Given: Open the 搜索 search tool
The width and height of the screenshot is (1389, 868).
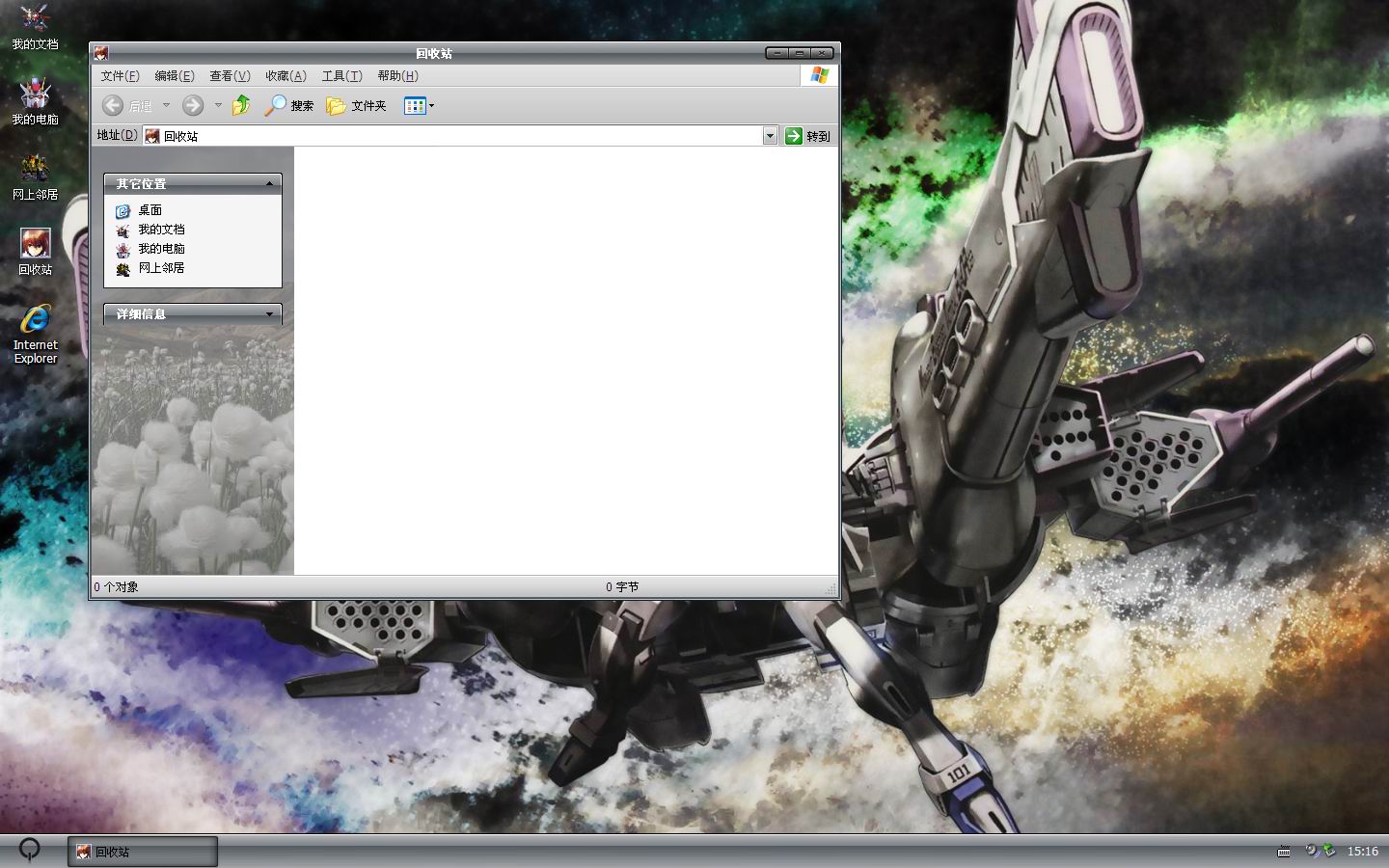Looking at the screenshot, I should [289, 105].
